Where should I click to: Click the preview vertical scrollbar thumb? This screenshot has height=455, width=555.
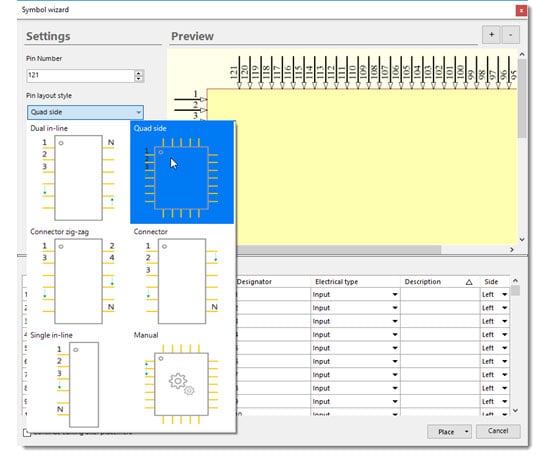(x=522, y=98)
